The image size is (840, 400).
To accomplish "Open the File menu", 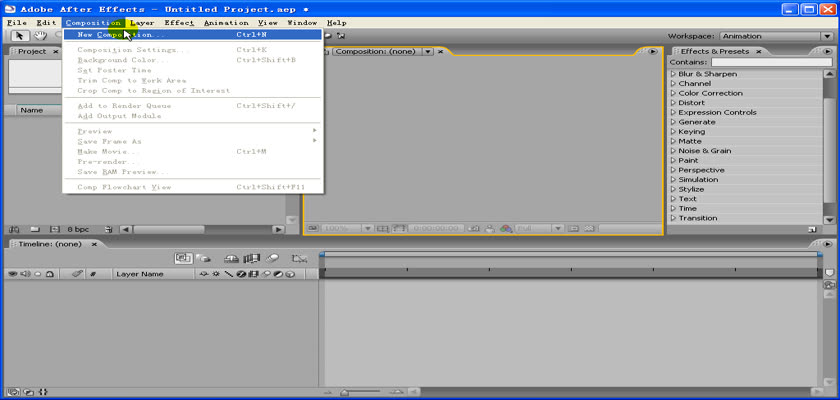I will pyautogui.click(x=17, y=23).
